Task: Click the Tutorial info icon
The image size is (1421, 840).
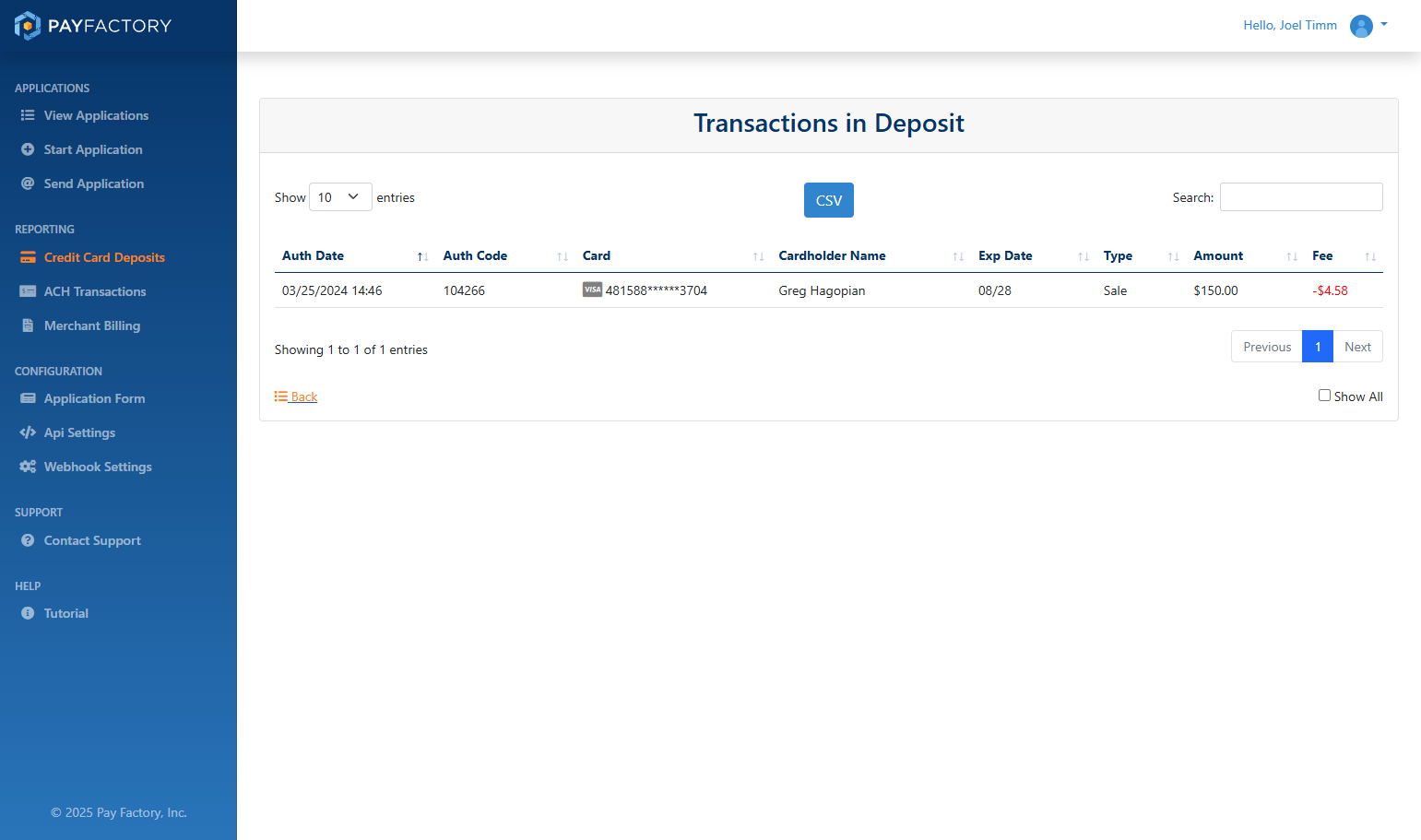Action: (x=28, y=613)
